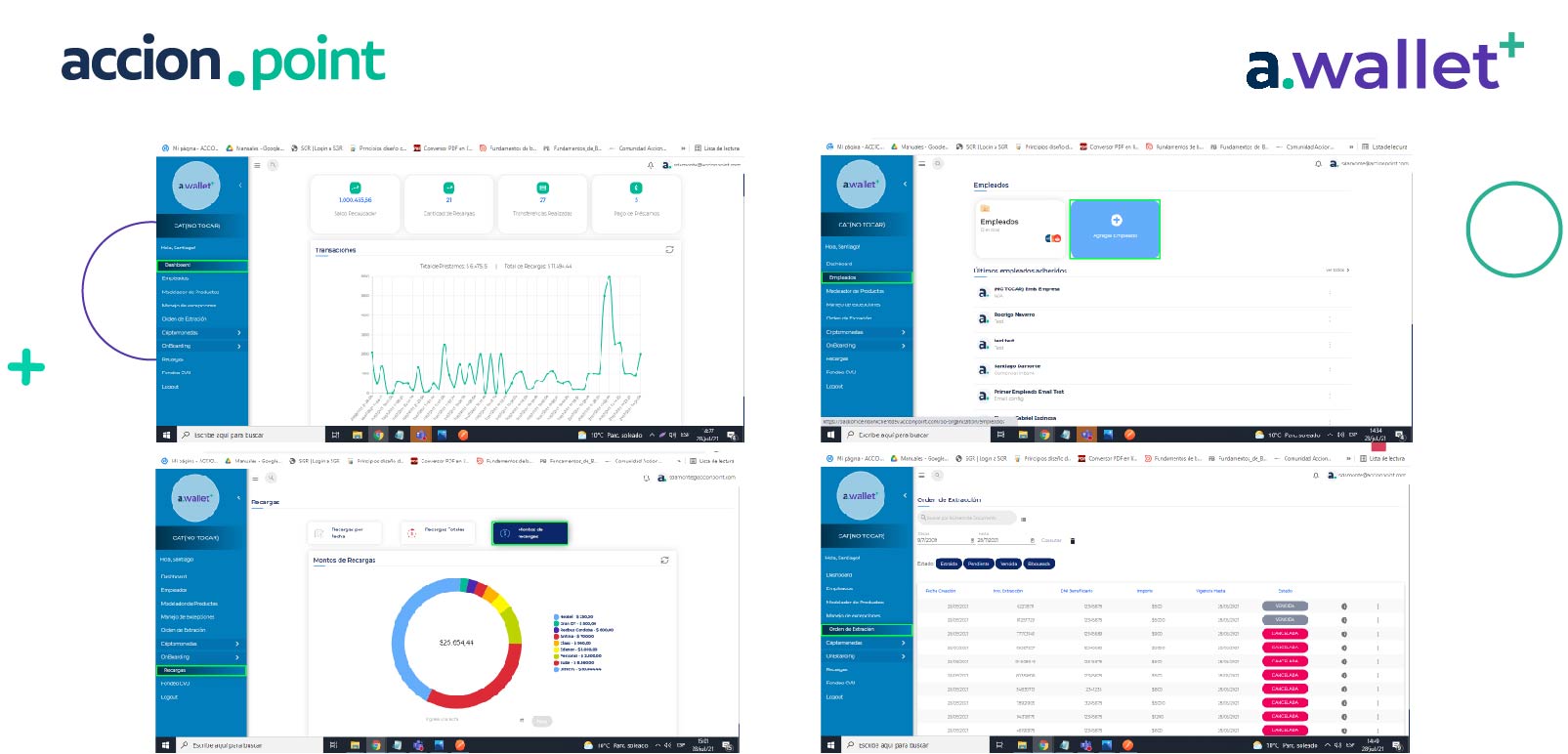
Task: Open the options menu for Rodrigo Navarro
Action: (1330, 318)
